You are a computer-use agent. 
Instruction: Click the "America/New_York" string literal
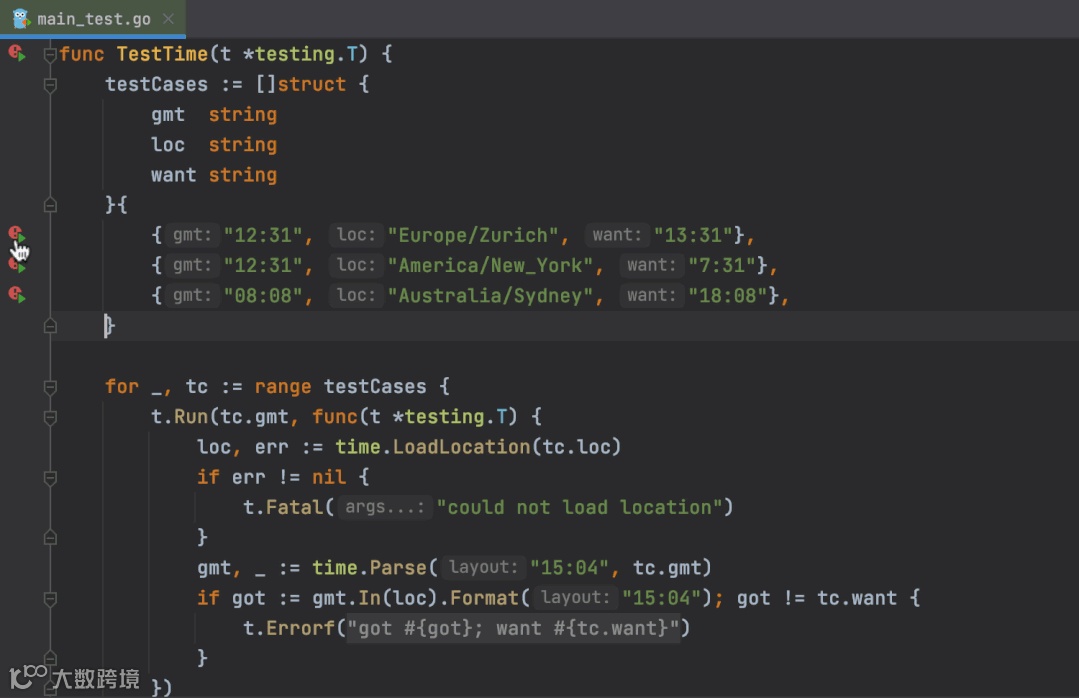490,266
